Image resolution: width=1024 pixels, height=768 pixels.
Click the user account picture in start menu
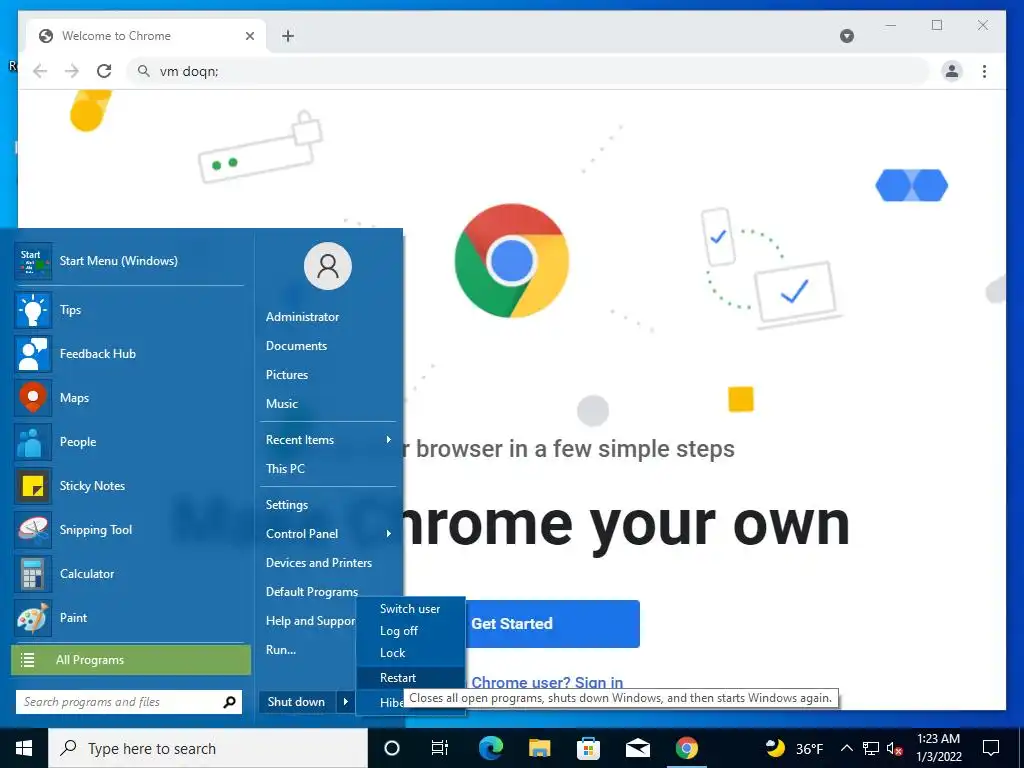(328, 266)
